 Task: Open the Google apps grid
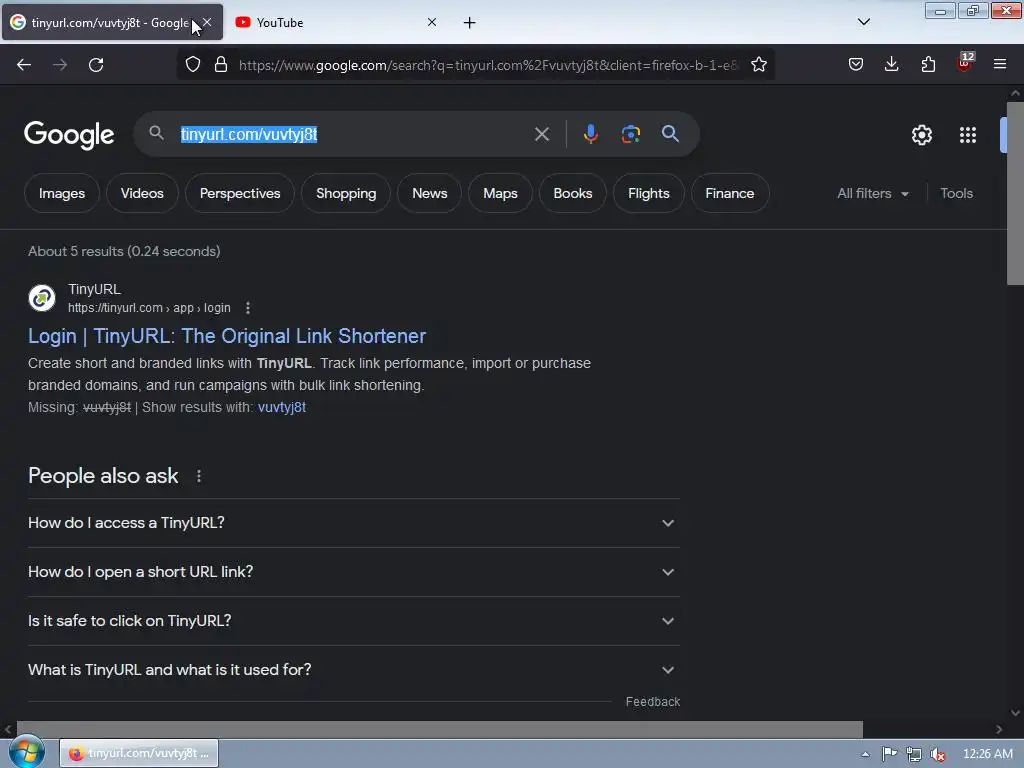coord(967,135)
